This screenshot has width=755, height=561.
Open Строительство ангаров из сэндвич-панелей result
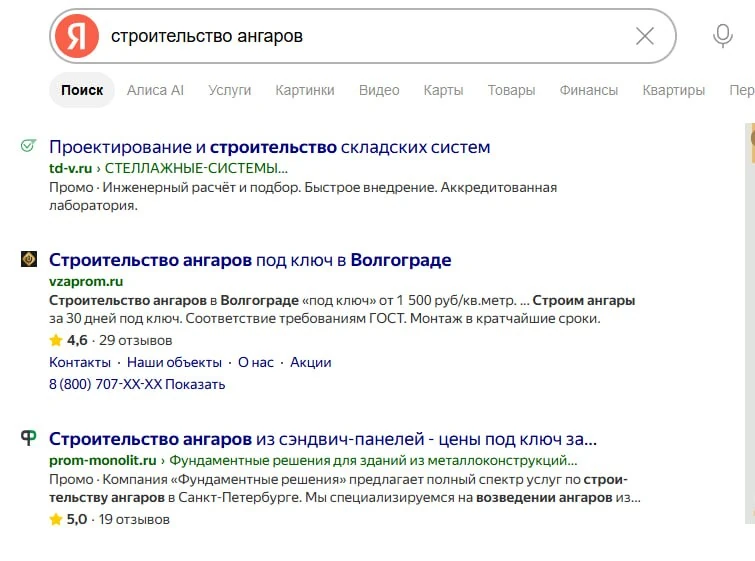coord(323,439)
